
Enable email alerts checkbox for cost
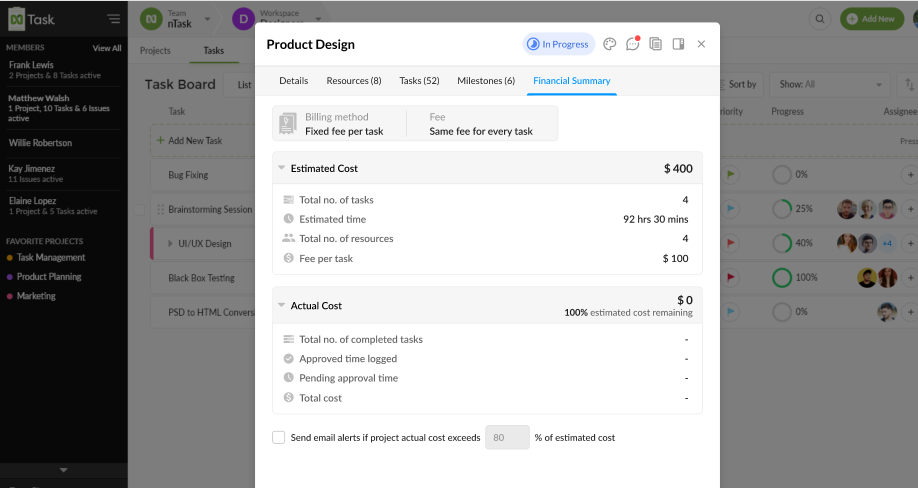[279, 437]
